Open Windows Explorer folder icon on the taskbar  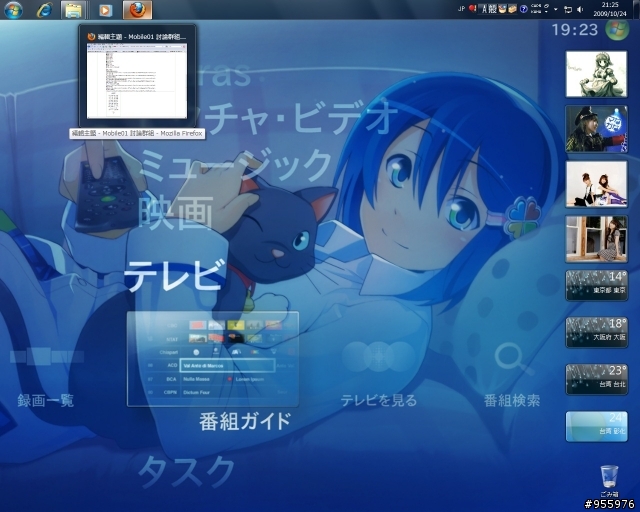coord(73,10)
